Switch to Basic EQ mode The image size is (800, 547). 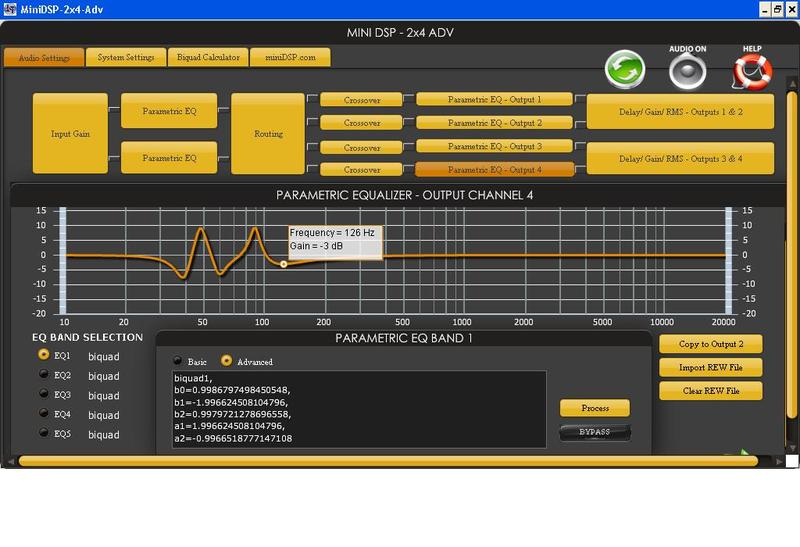[x=178, y=361]
